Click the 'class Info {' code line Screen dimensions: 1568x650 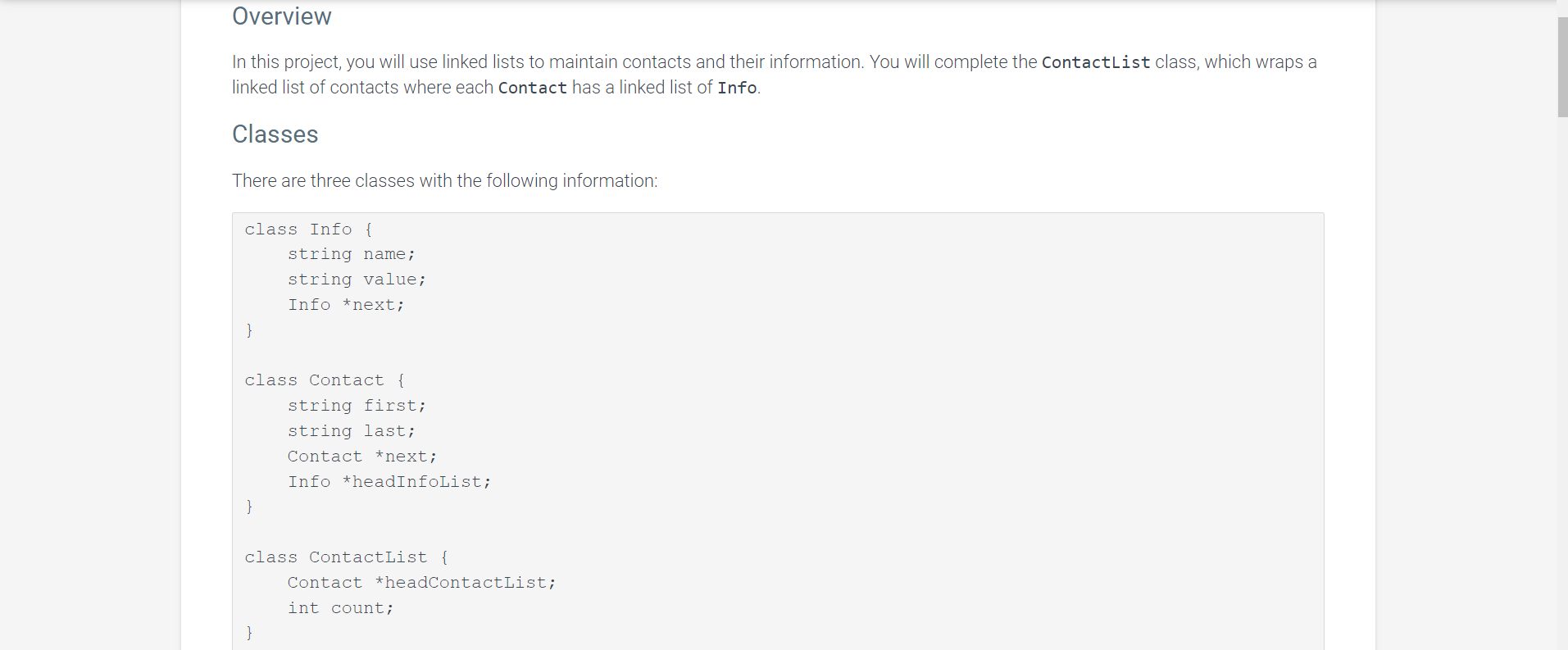tap(309, 230)
